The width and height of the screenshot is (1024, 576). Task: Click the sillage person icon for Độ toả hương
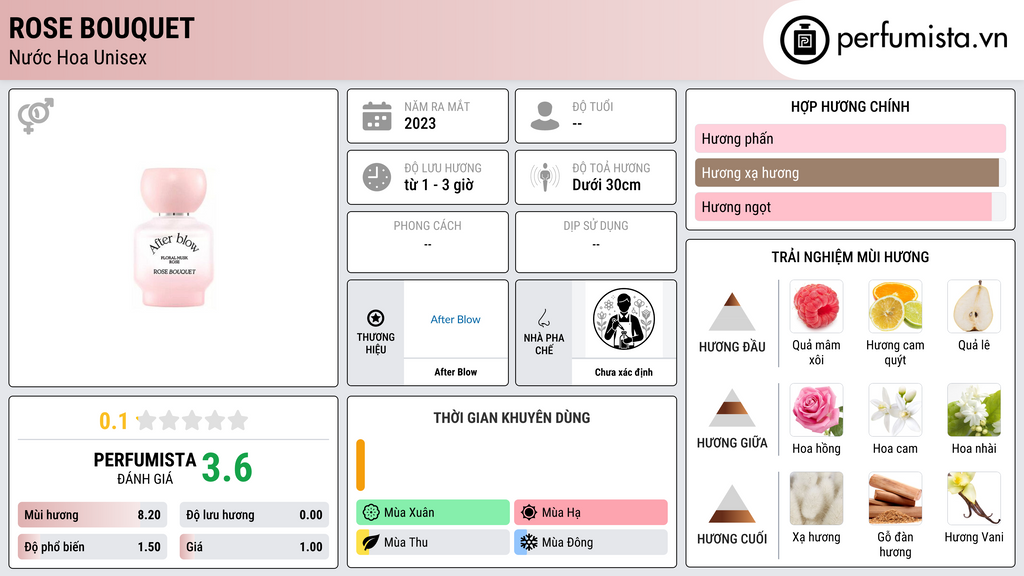(x=545, y=177)
